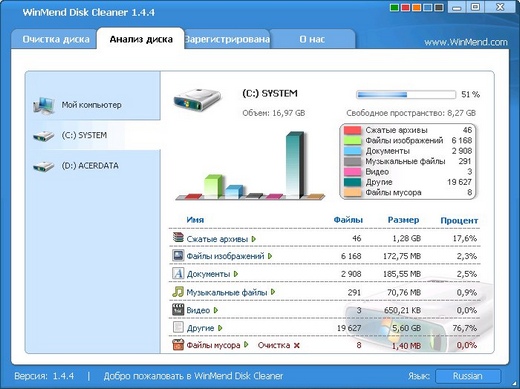Image resolution: width=520 pixels, height=389 pixels.
Task: Click the (D:) ACERDATA drive icon
Action: click(43, 166)
